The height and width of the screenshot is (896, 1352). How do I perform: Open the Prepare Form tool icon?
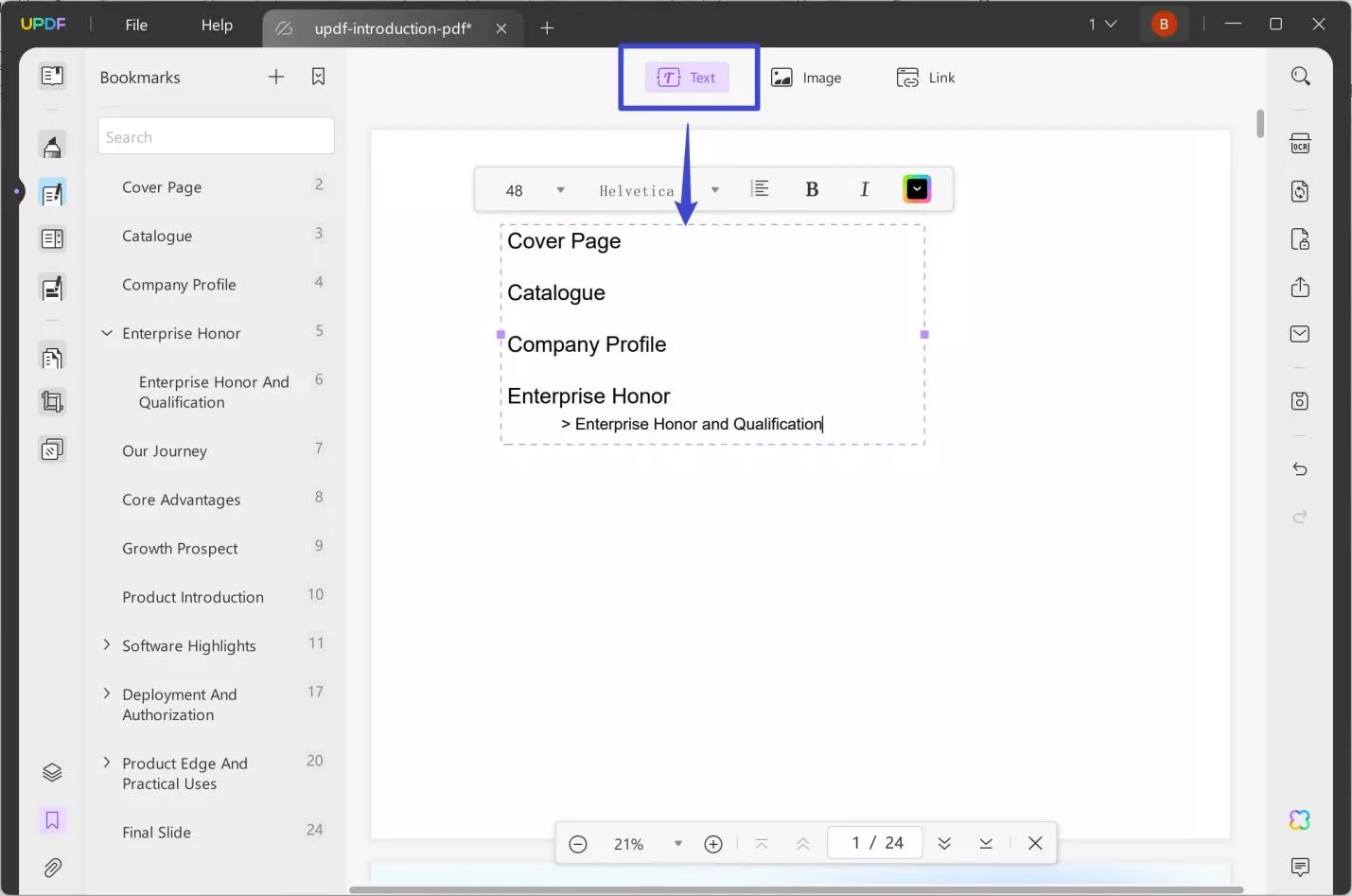click(x=52, y=239)
